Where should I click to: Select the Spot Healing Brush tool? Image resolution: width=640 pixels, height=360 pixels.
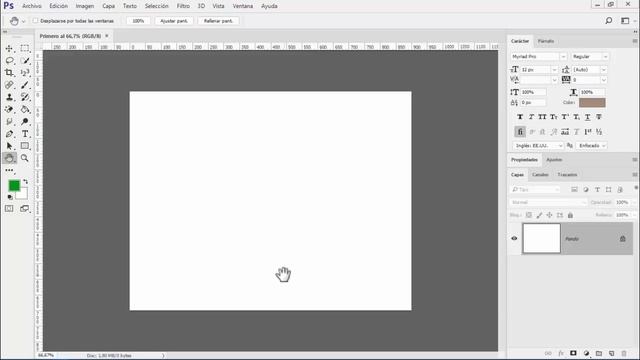(x=9, y=85)
